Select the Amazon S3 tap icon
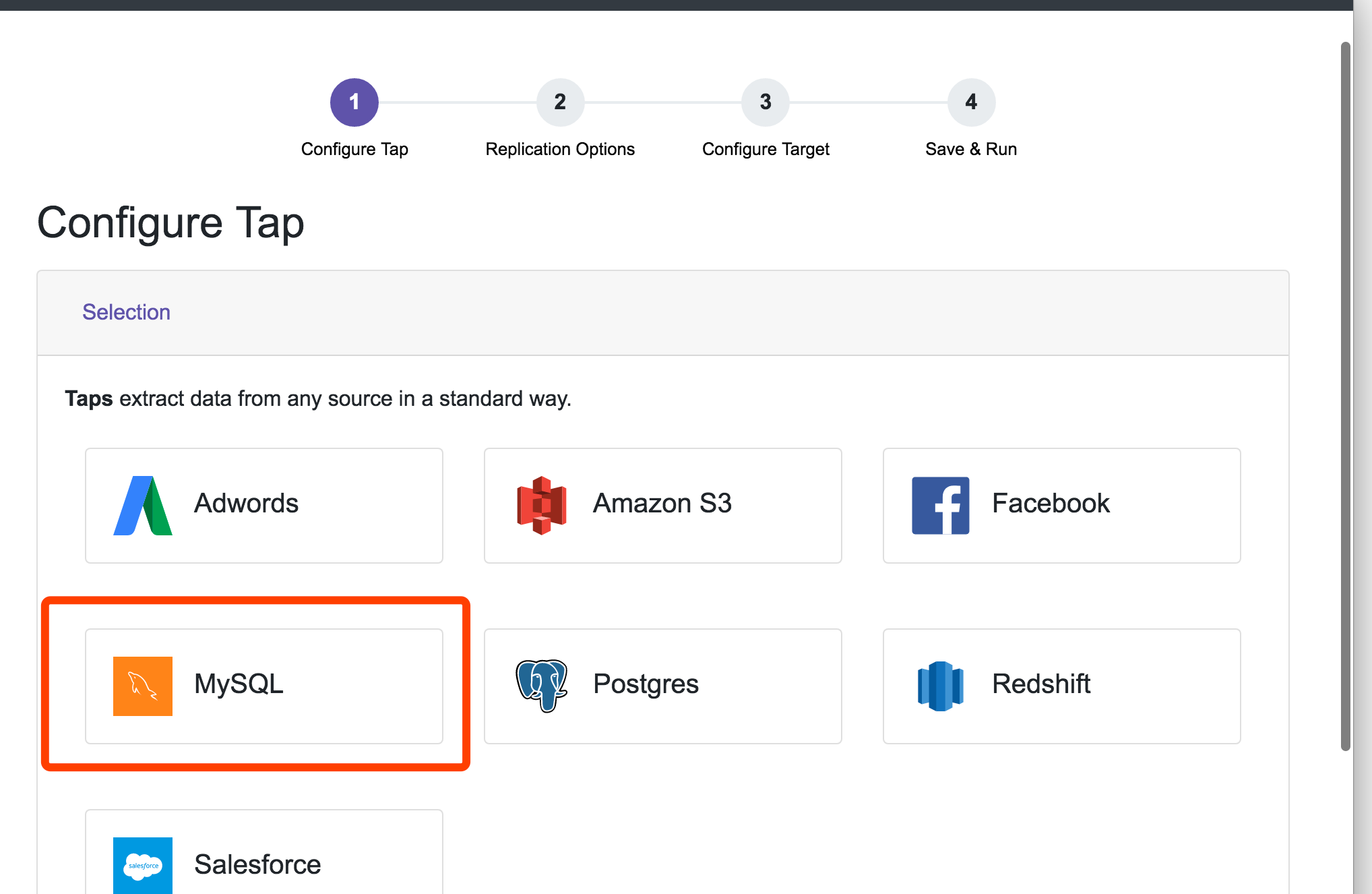Image resolution: width=1372 pixels, height=894 pixels. [542, 501]
